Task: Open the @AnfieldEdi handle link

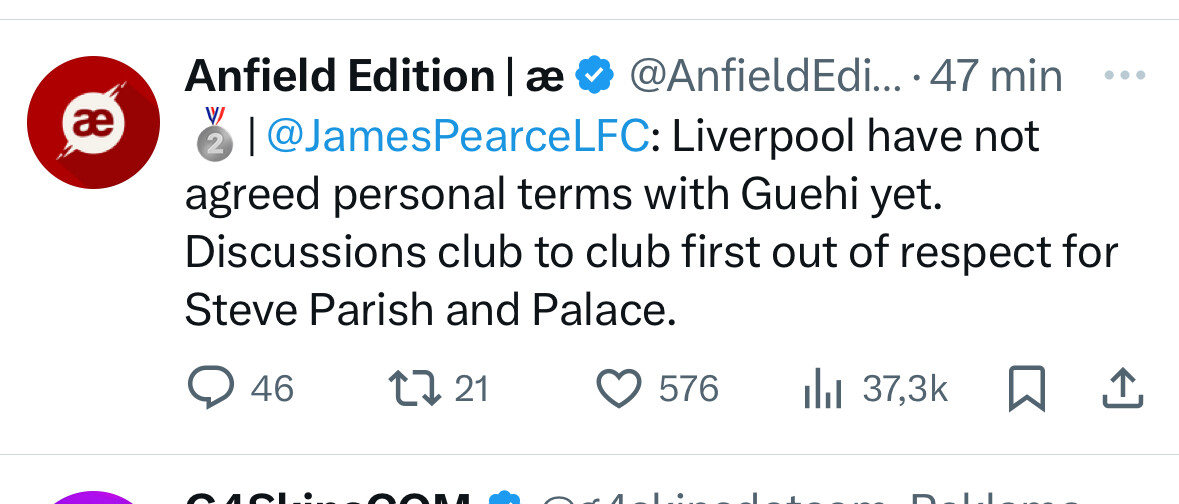Action: pos(764,76)
